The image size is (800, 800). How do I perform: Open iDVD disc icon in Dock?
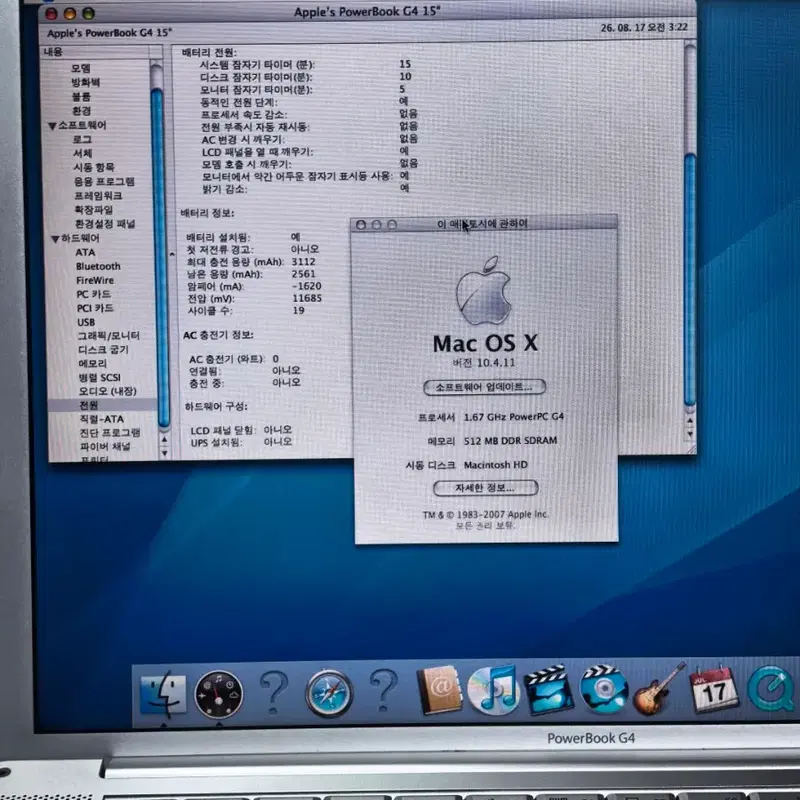(604, 689)
